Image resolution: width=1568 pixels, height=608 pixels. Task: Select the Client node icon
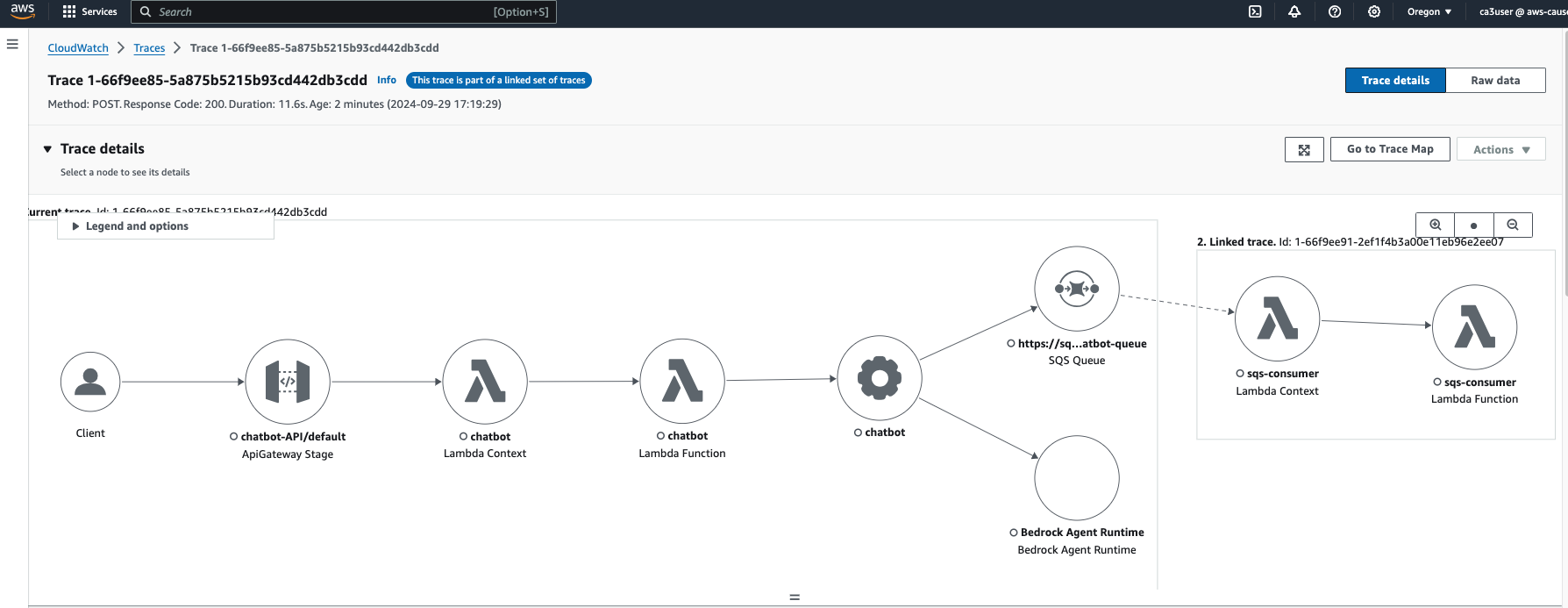[90, 382]
